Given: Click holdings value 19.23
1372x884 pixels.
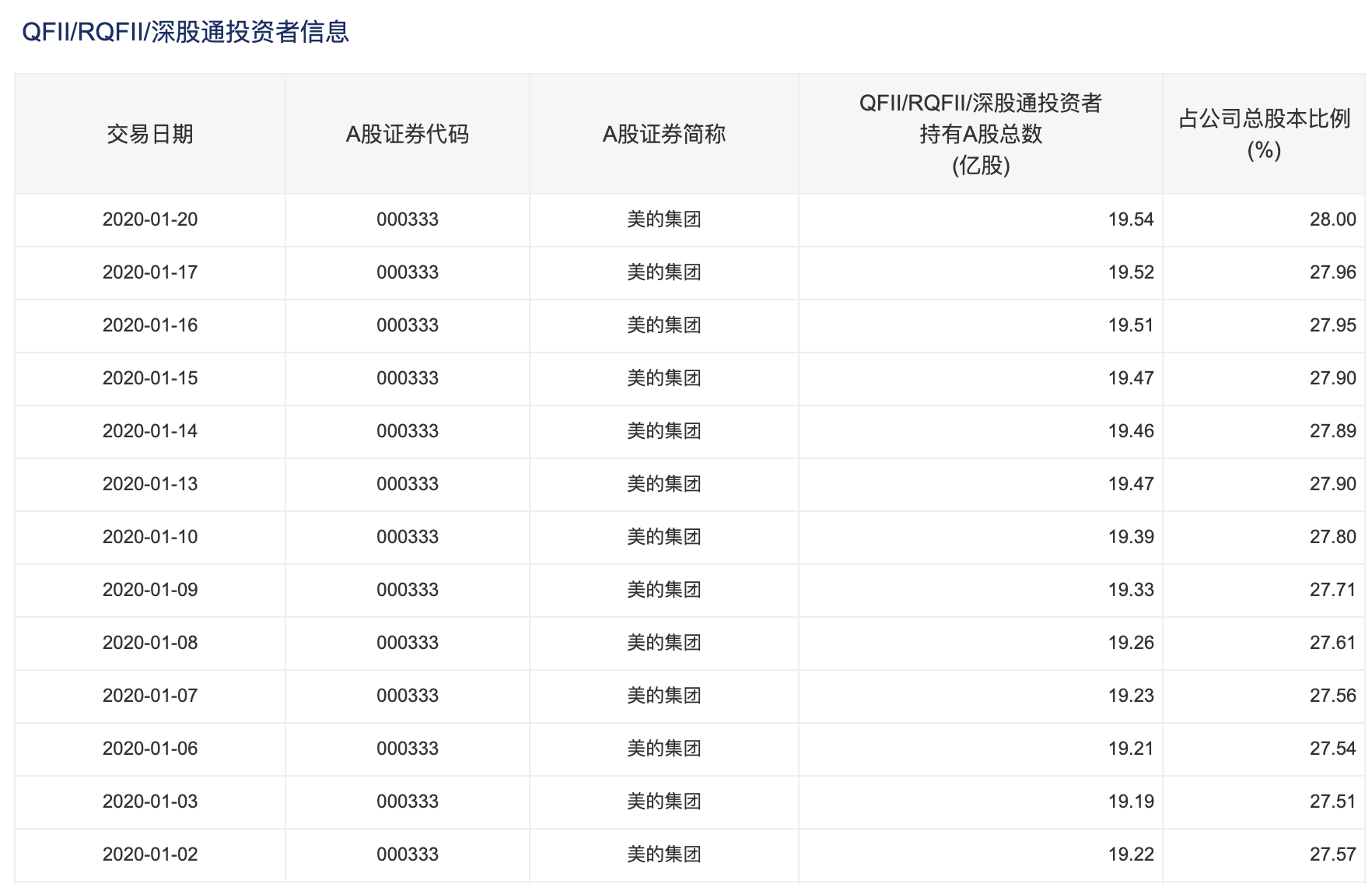Looking at the screenshot, I should pyautogui.click(x=1131, y=696).
